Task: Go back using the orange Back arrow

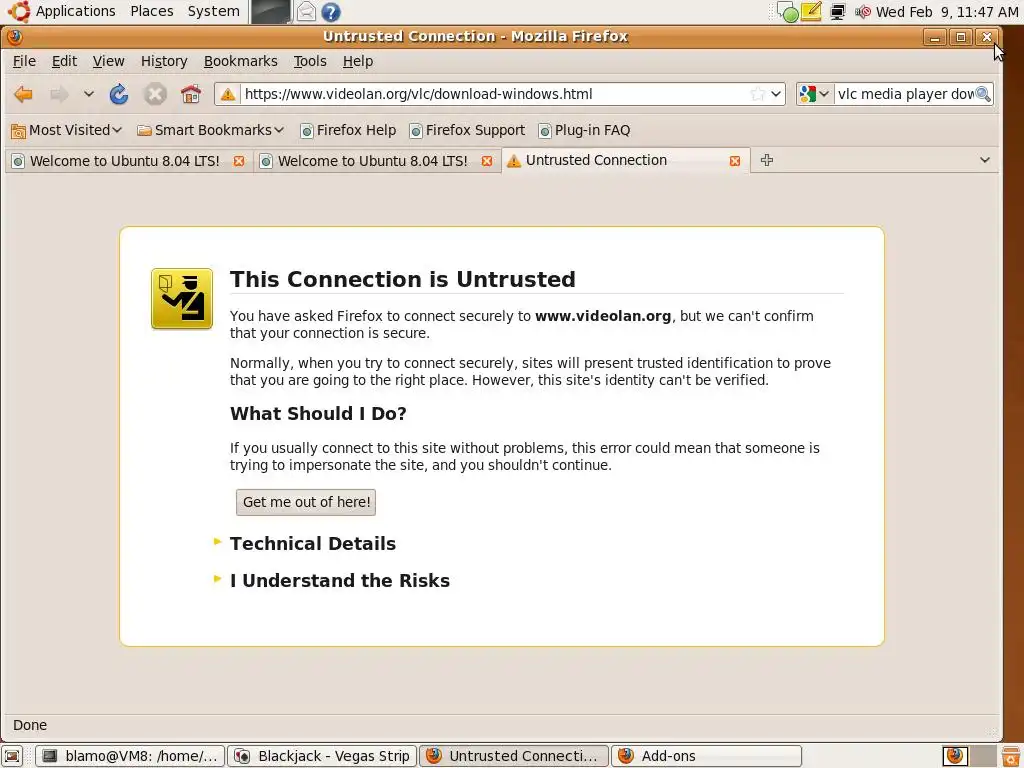Action: (x=24, y=94)
